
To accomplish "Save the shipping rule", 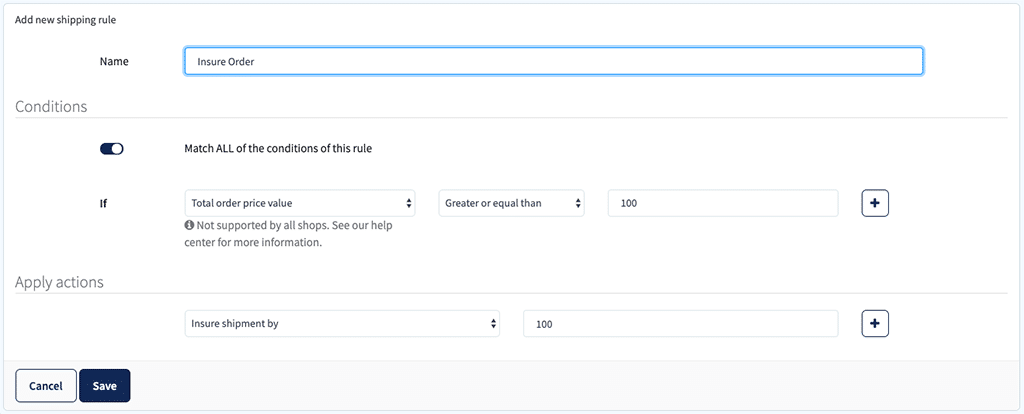I will (104, 385).
